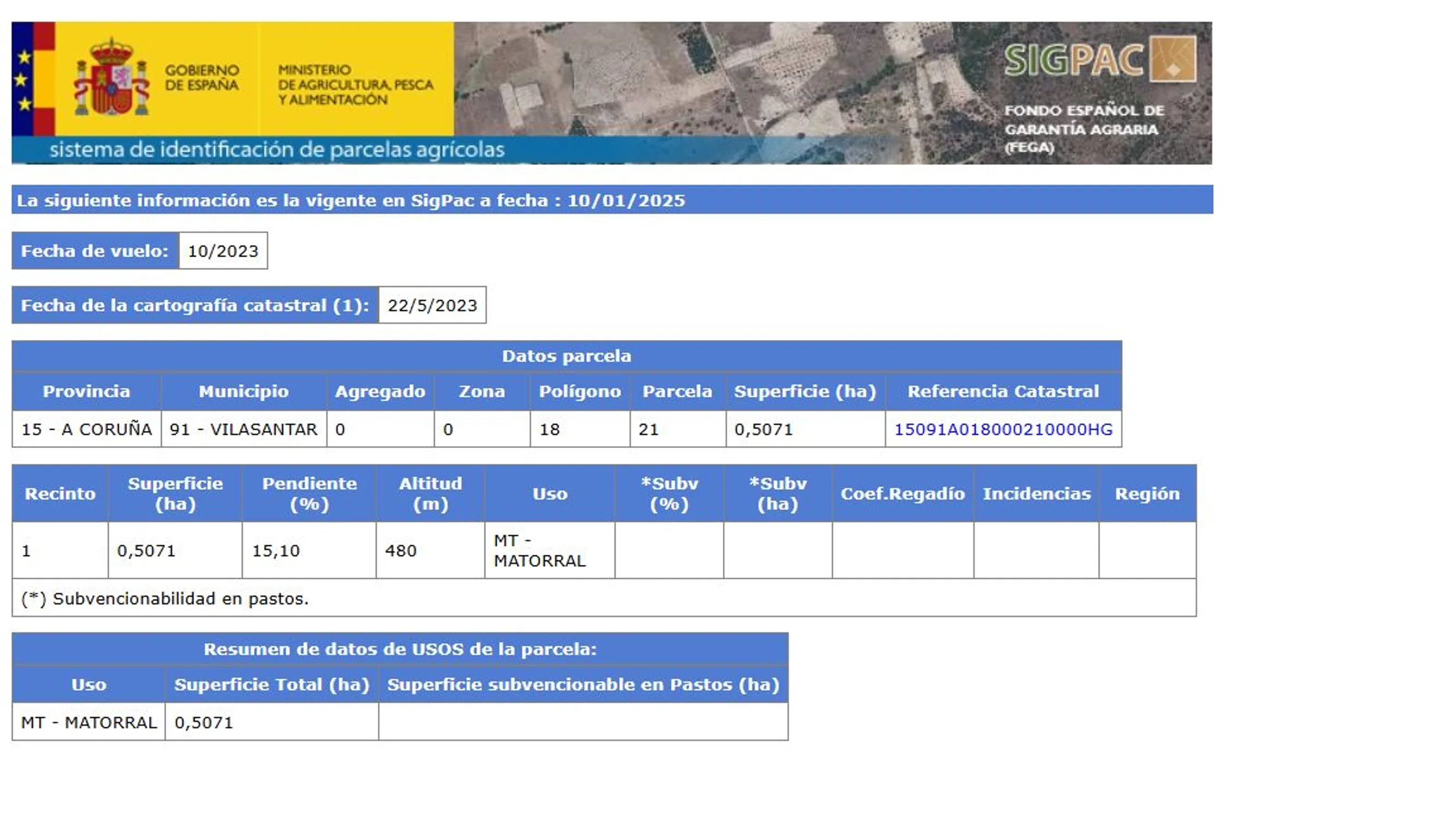Click the Ministerio de Agricultura, Pesca logo
This screenshot has width=1456, height=819.
(355, 85)
